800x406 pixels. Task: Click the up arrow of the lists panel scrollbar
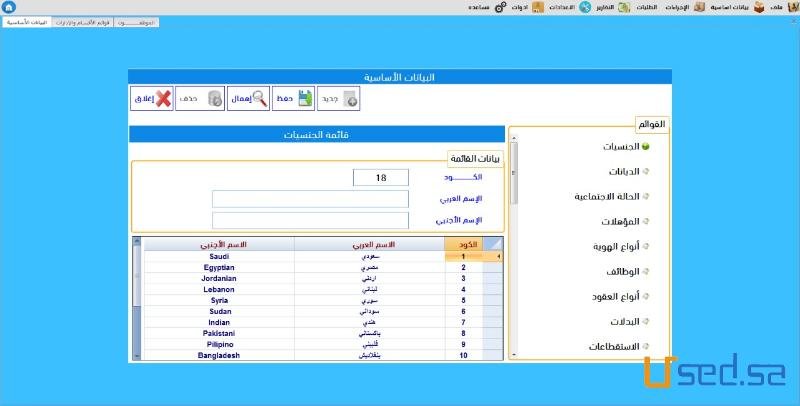point(514,138)
